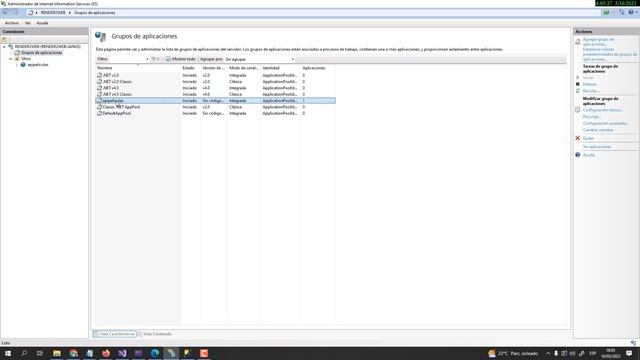Click Ver aplicaciones link
Screen dimensions: 640x360
point(597,147)
